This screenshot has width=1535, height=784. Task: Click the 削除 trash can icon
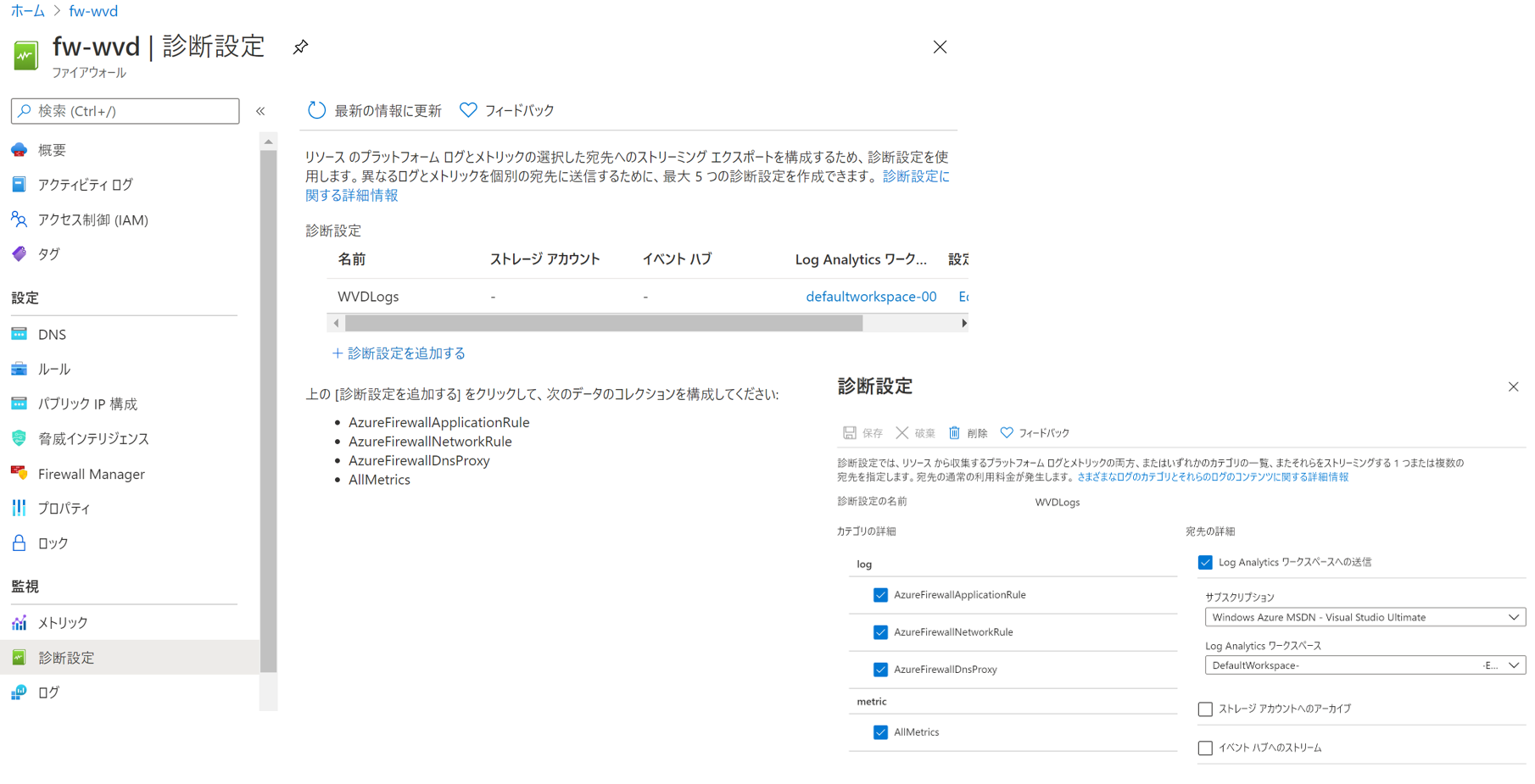point(954,432)
